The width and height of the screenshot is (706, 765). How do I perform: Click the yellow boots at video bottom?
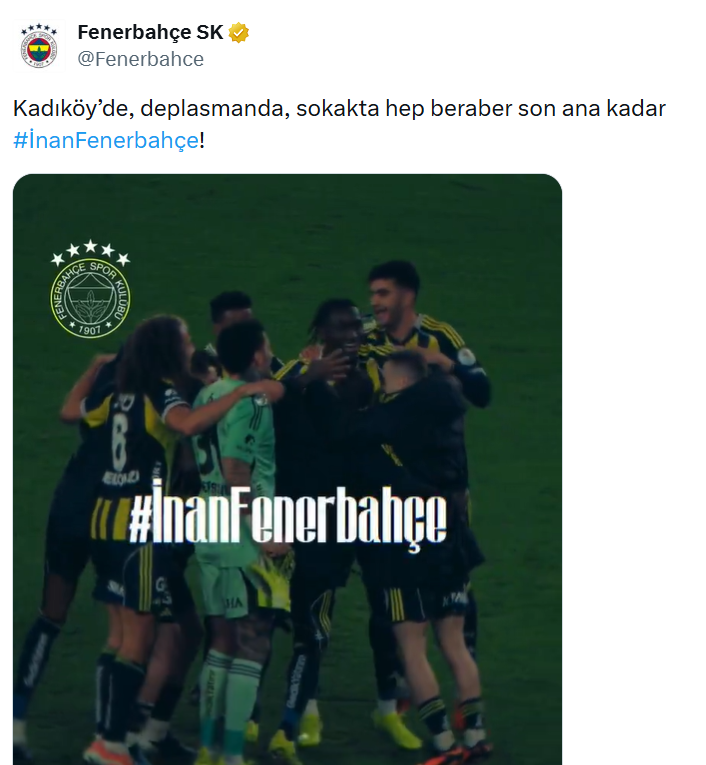click(x=396, y=727)
